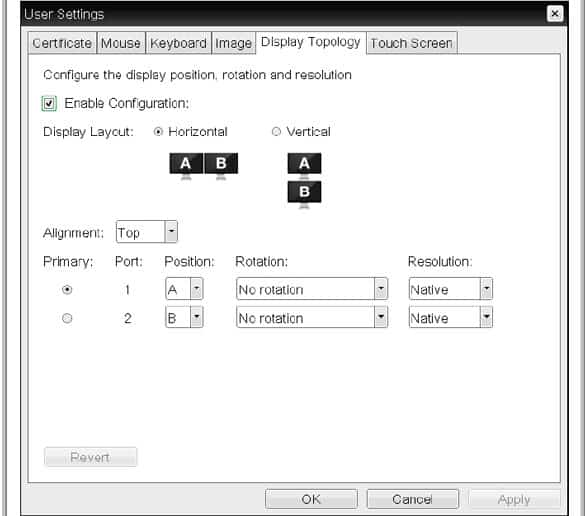Click the Cancel button

(x=413, y=499)
